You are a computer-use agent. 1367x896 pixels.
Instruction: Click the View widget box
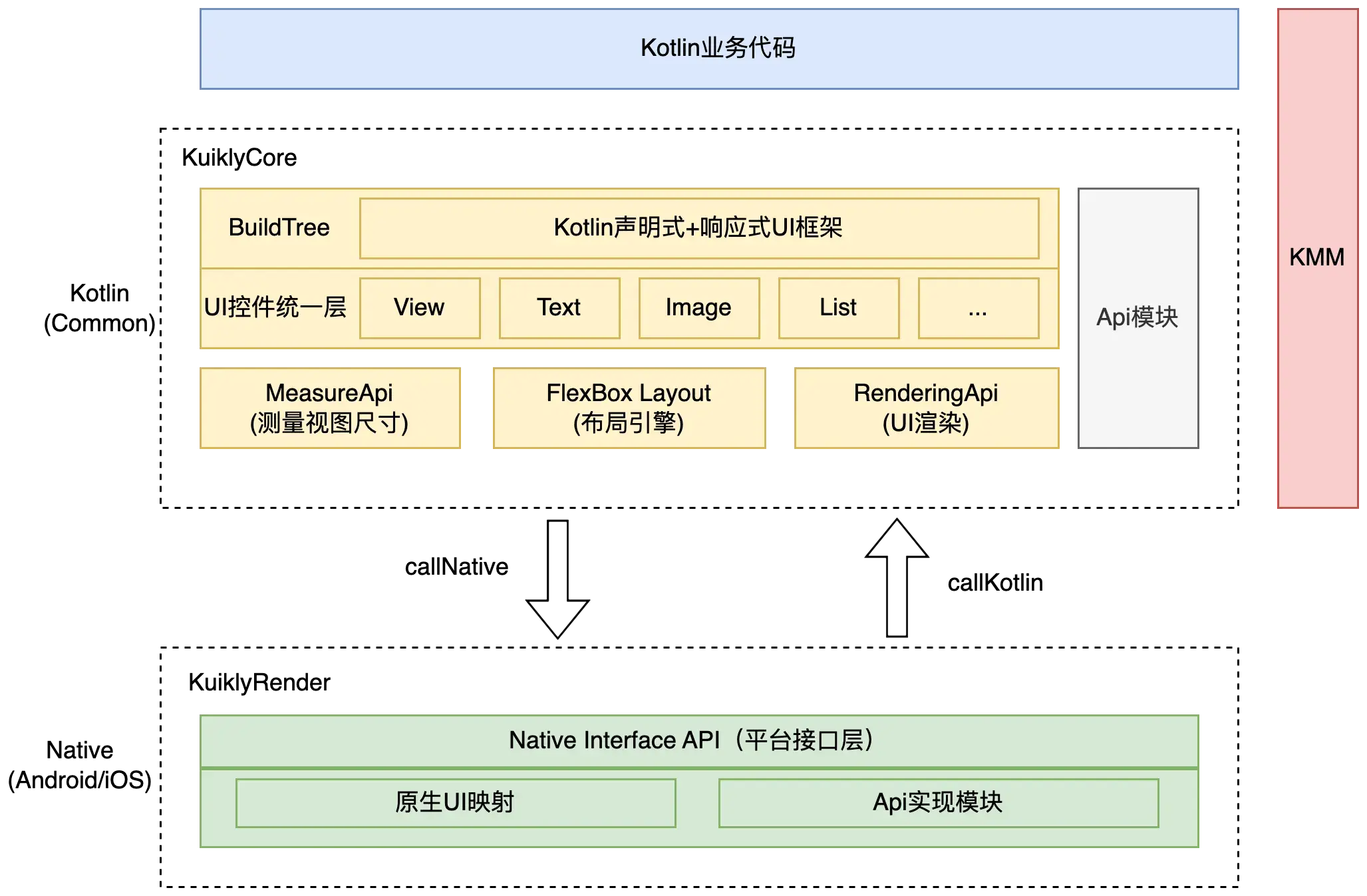click(420, 307)
